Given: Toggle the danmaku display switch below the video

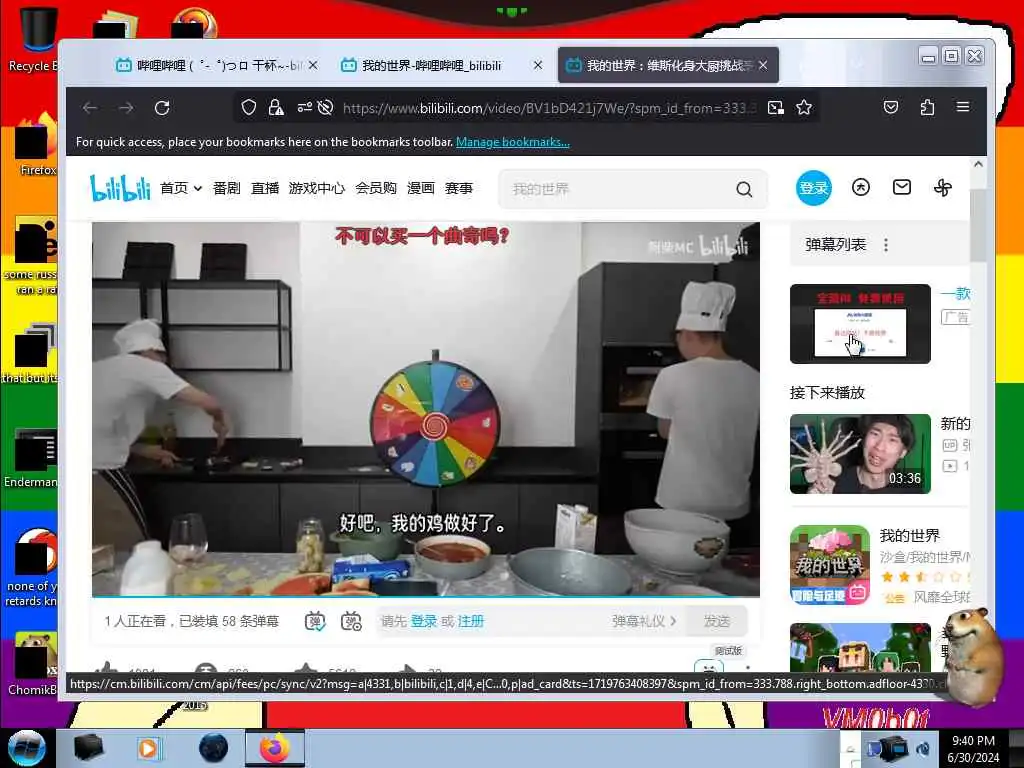Looking at the screenshot, I should coord(315,621).
